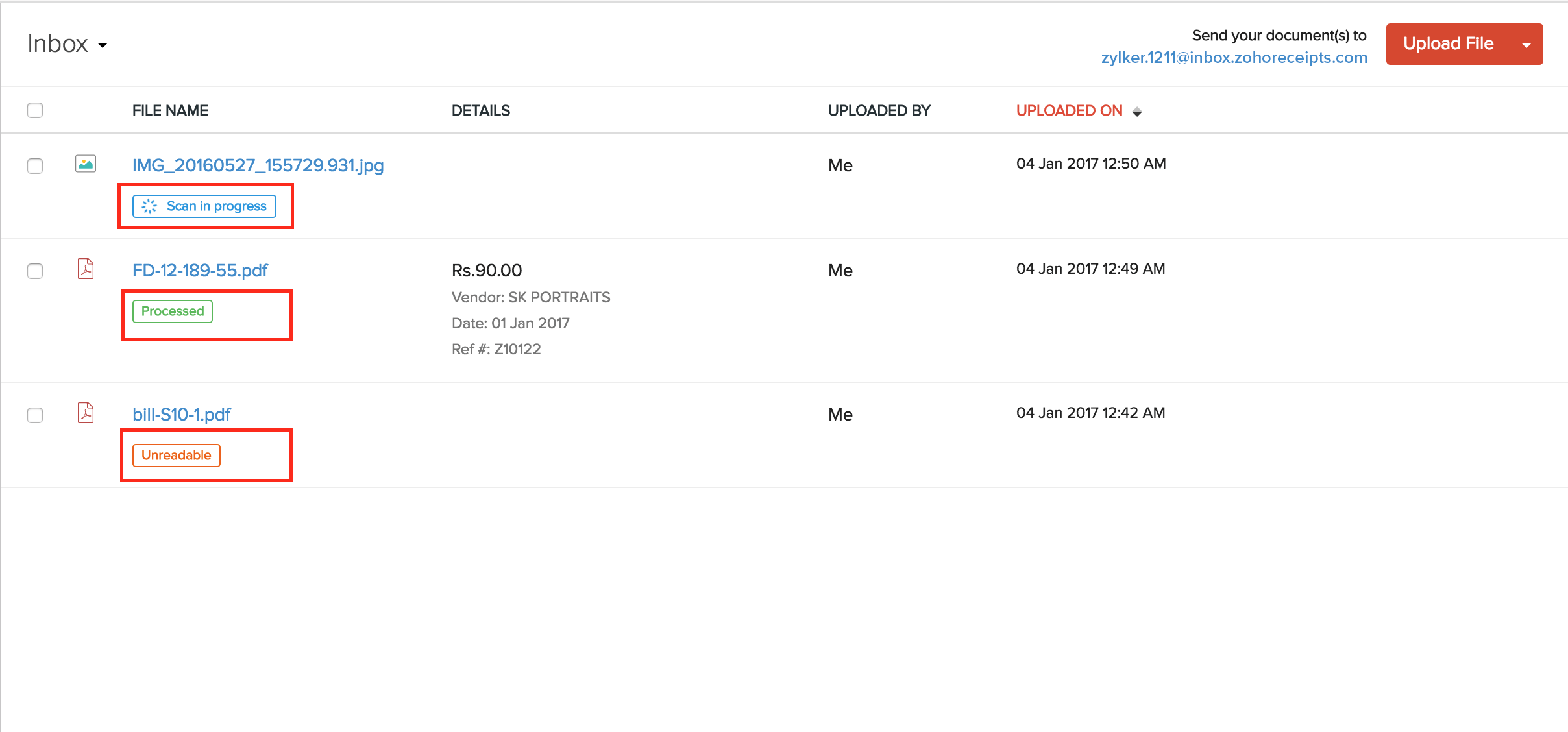Click the PDF icon beside bill-S10-1.pdf

pyautogui.click(x=86, y=413)
